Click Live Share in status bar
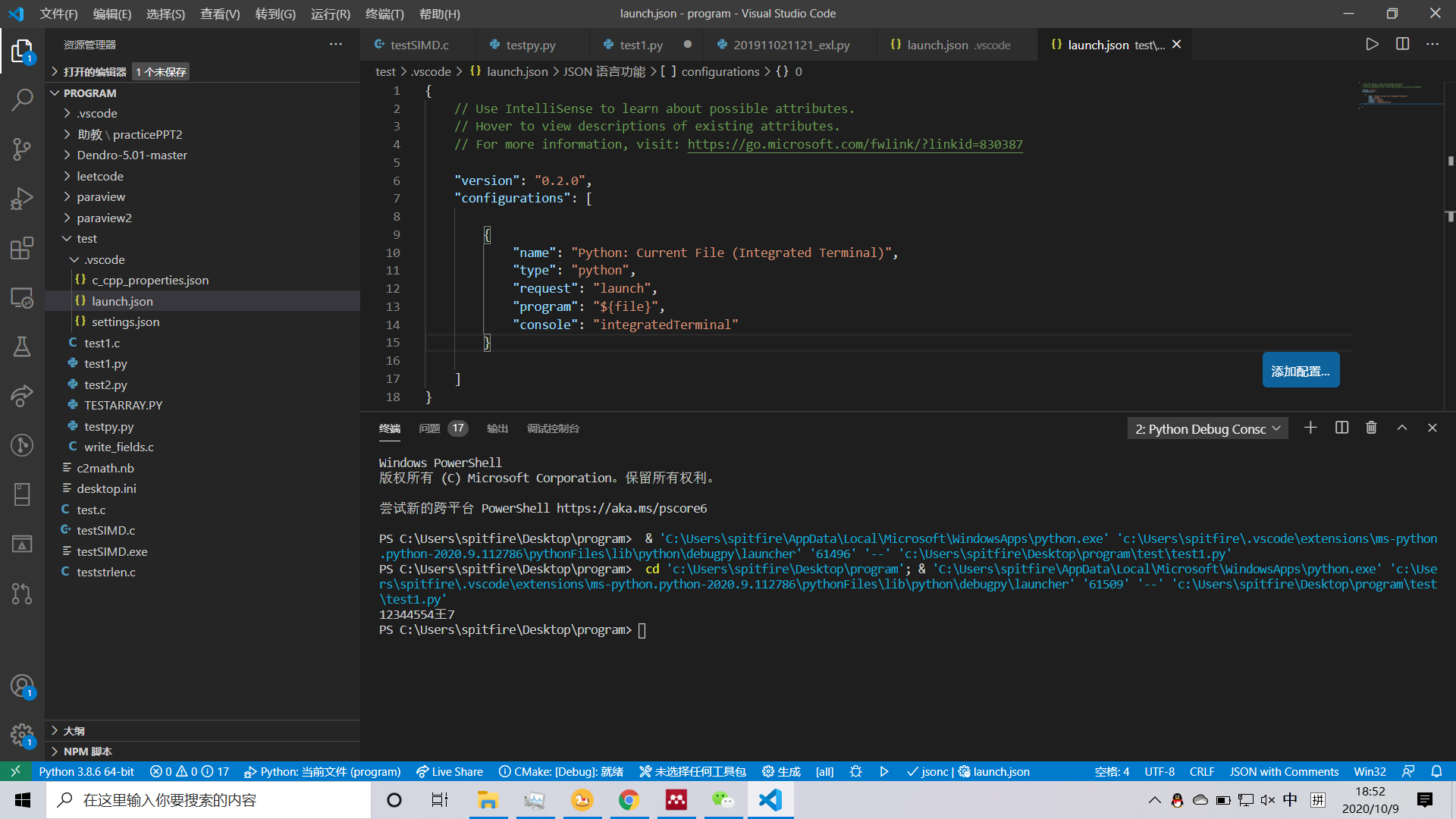 click(x=449, y=771)
